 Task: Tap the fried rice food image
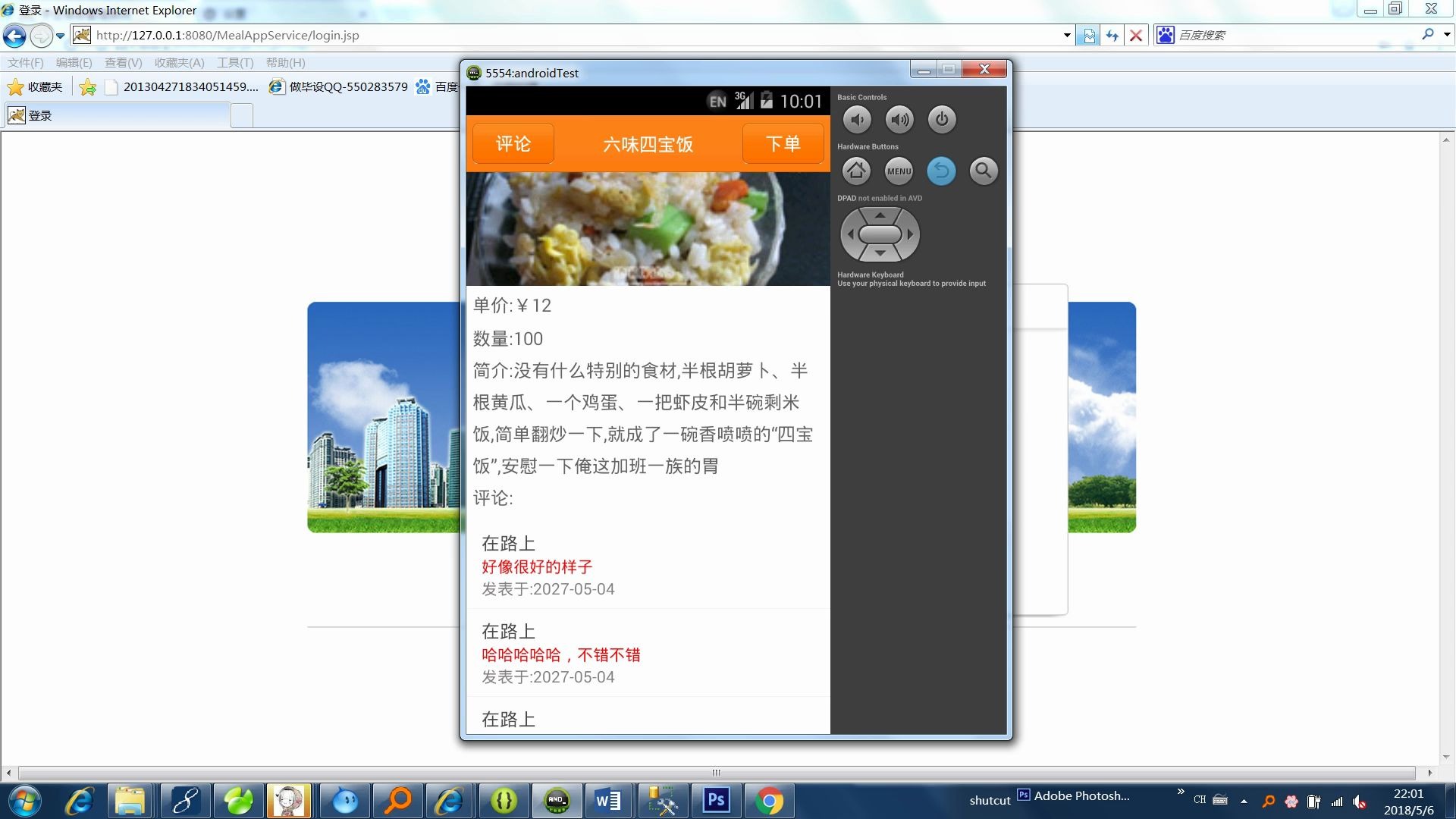click(x=648, y=229)
